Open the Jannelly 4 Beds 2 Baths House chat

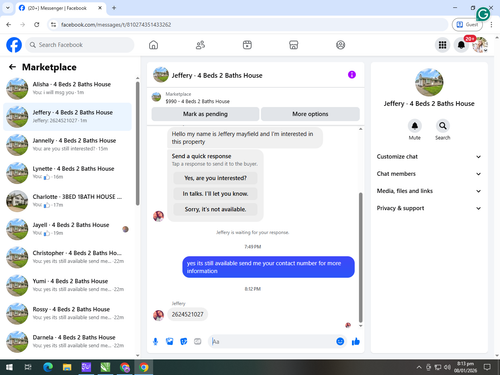click(x=67, y=144)
